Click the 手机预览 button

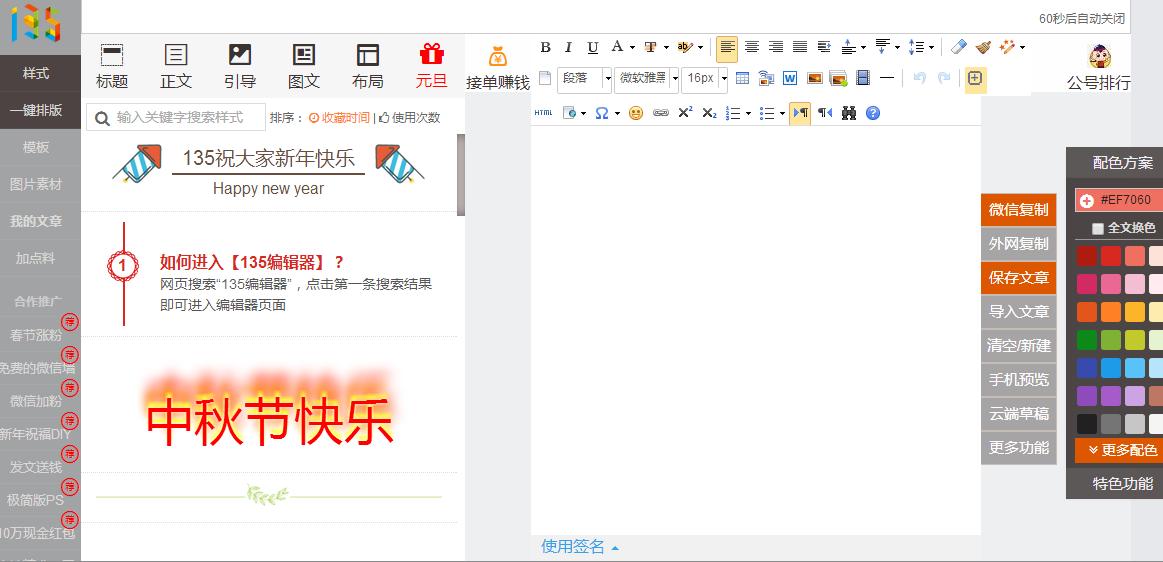click(1018, 380)
